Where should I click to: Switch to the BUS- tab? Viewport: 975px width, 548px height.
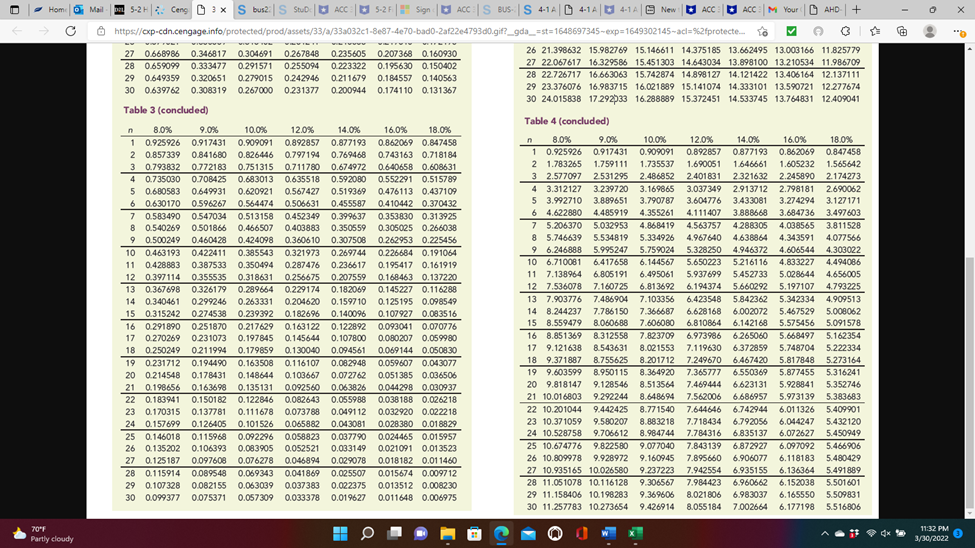click(498, 10)
